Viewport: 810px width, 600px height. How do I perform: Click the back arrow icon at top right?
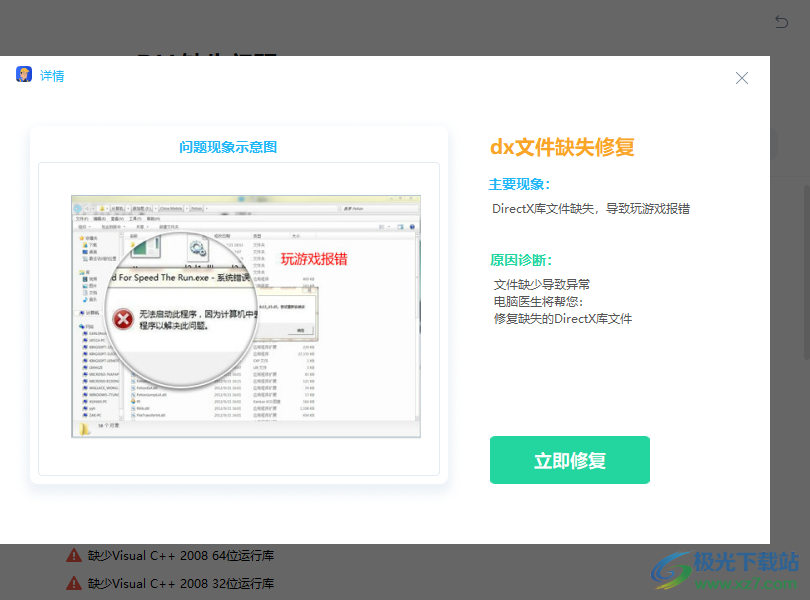coord(781,21)
